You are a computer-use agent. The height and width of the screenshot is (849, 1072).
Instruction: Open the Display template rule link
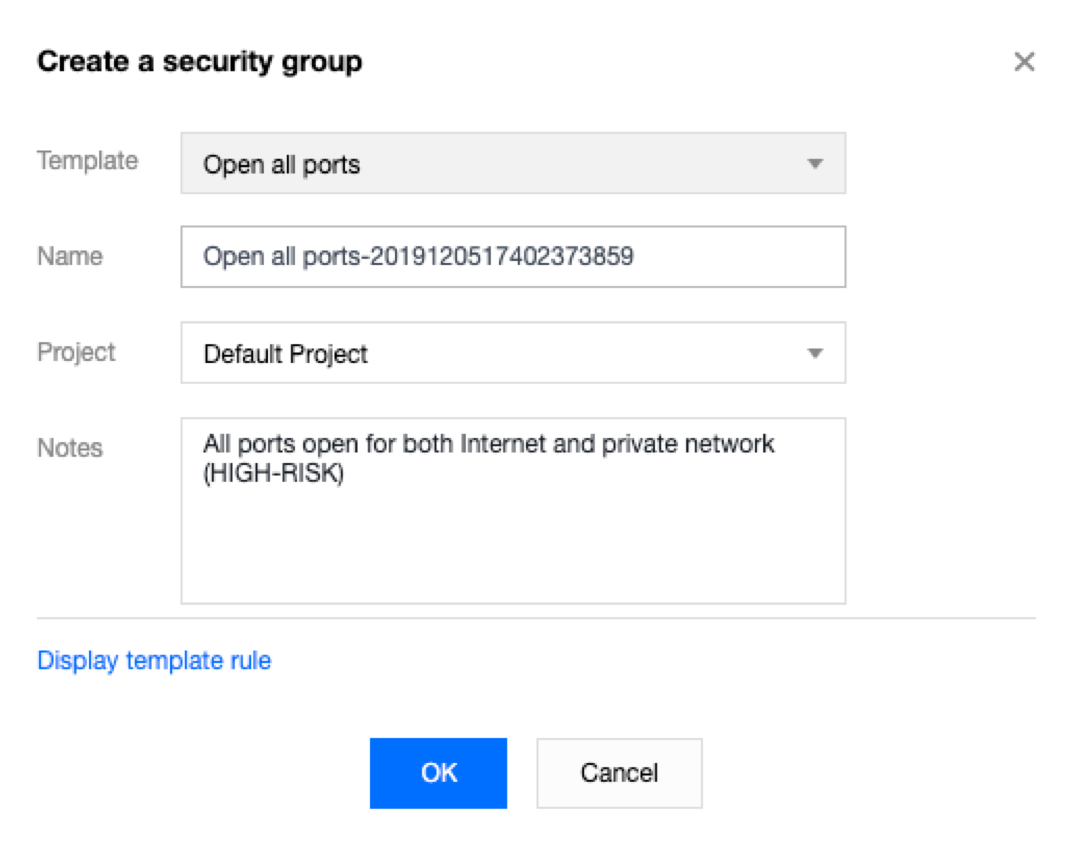pyautogui.click(x=154, y=661)
